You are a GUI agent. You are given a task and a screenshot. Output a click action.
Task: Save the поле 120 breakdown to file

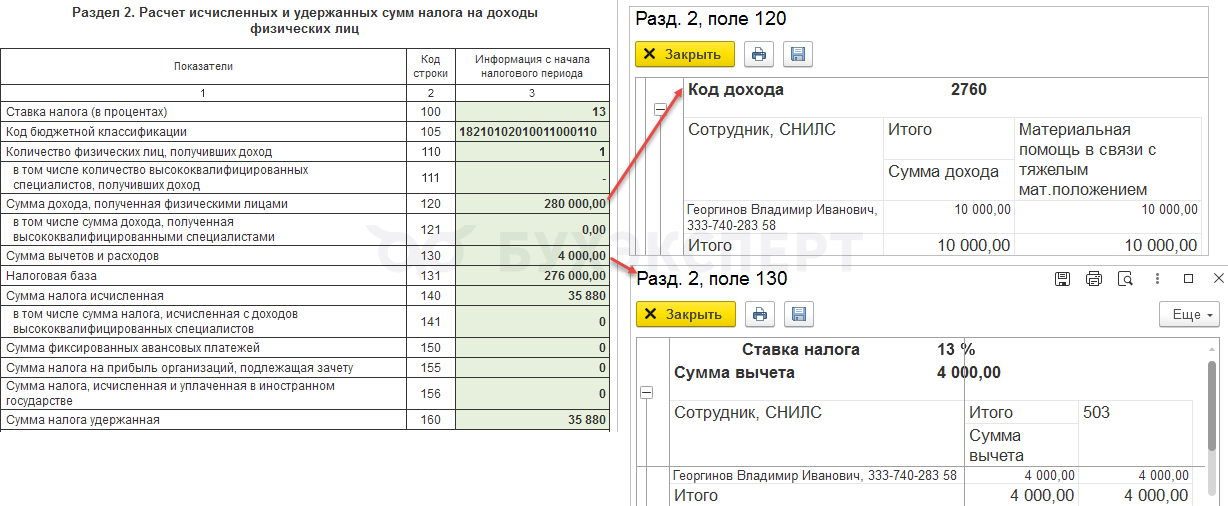coord(797,55)
